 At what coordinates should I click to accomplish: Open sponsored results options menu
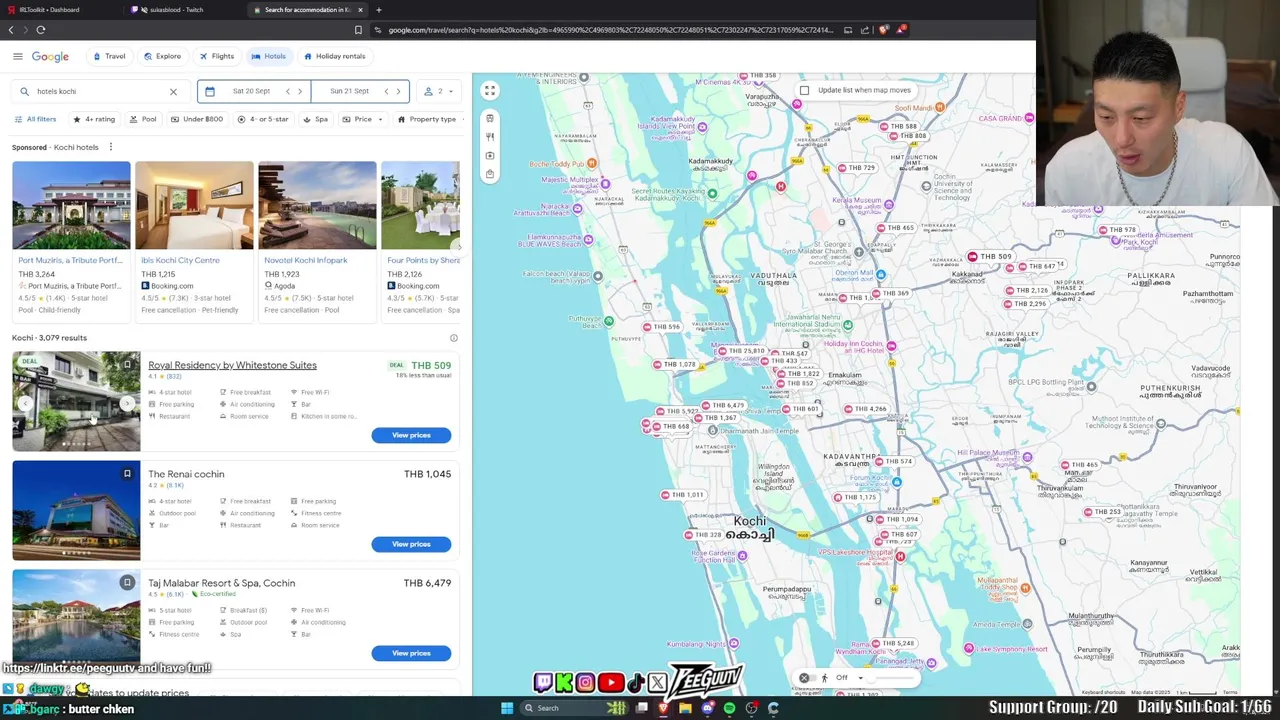click(x=111, y=147)
